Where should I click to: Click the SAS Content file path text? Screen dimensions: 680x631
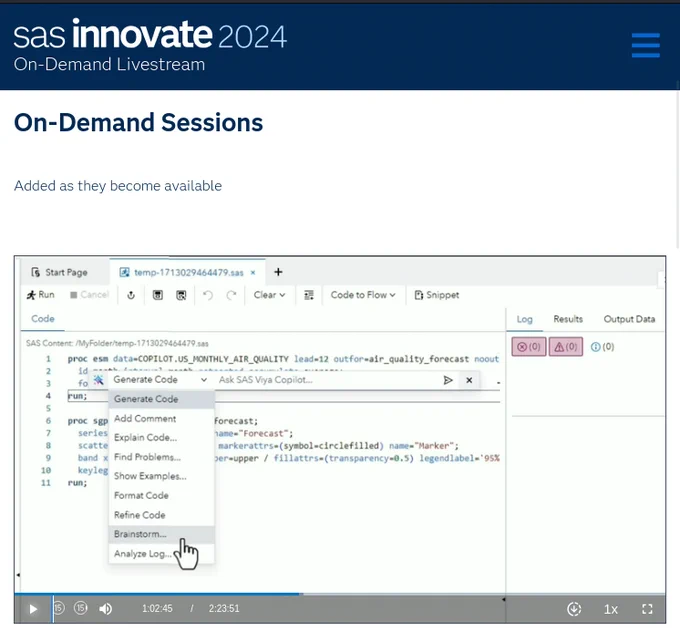[x=117, y=343]
